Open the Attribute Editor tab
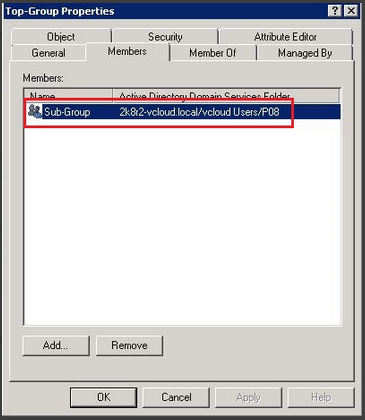The image size is (365, 420). 286,37
